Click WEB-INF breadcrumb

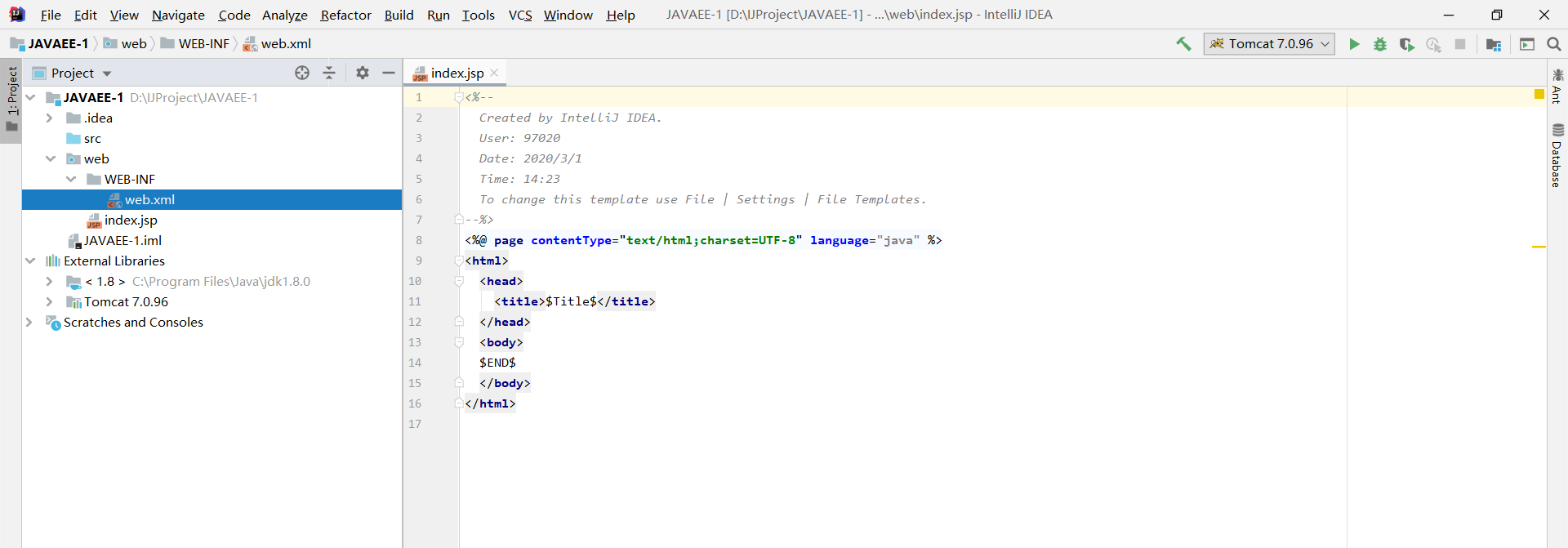[195, 44]
